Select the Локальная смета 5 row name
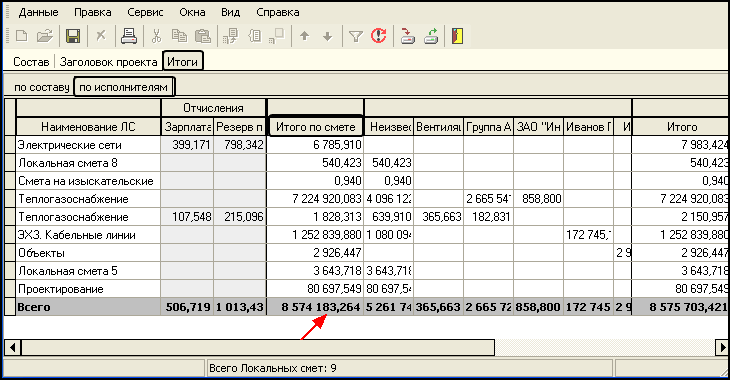730x380 pixels. pyautogui.click(x=68, y=271)
